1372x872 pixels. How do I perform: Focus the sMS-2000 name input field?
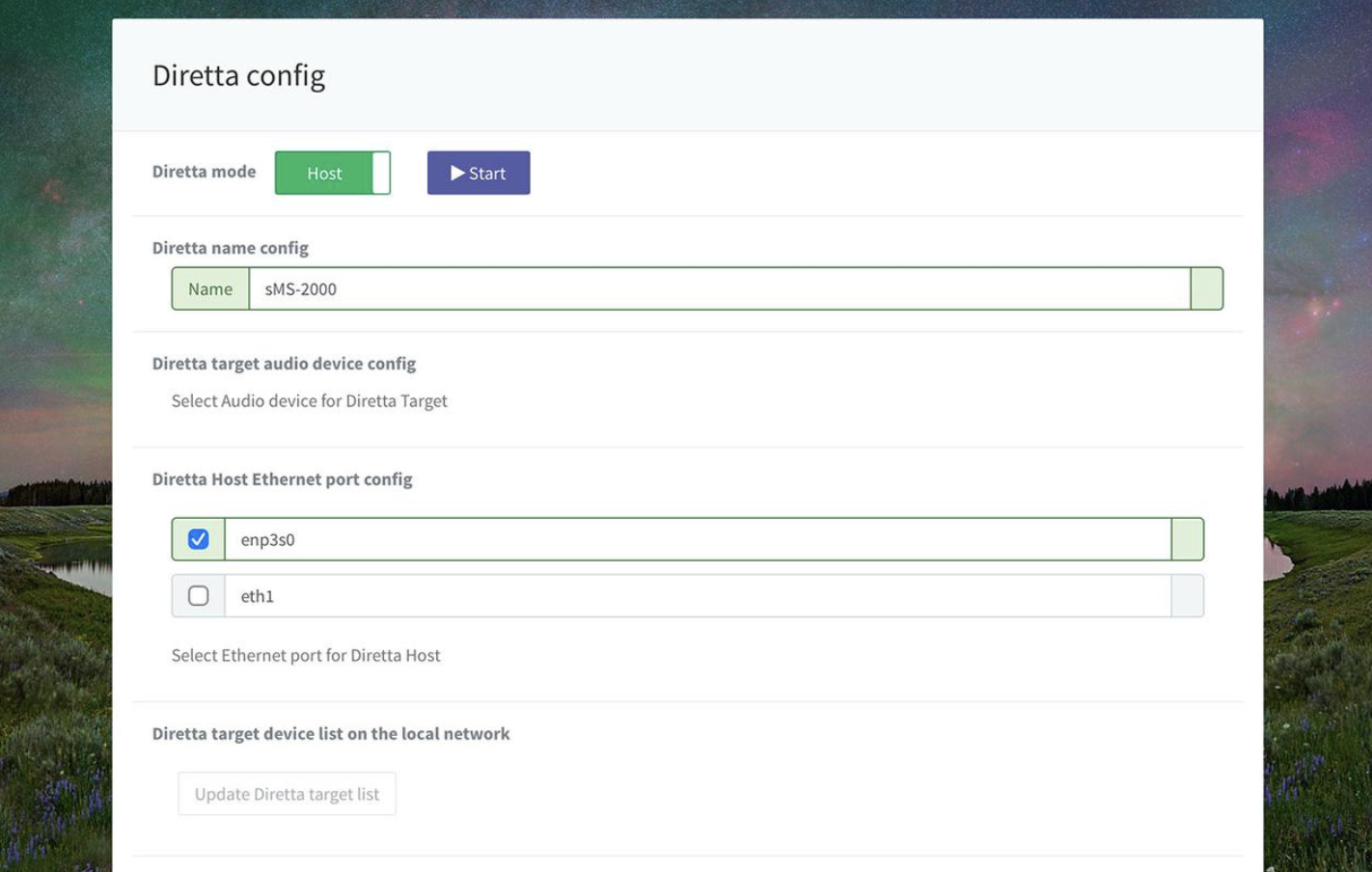coord(719,289)
